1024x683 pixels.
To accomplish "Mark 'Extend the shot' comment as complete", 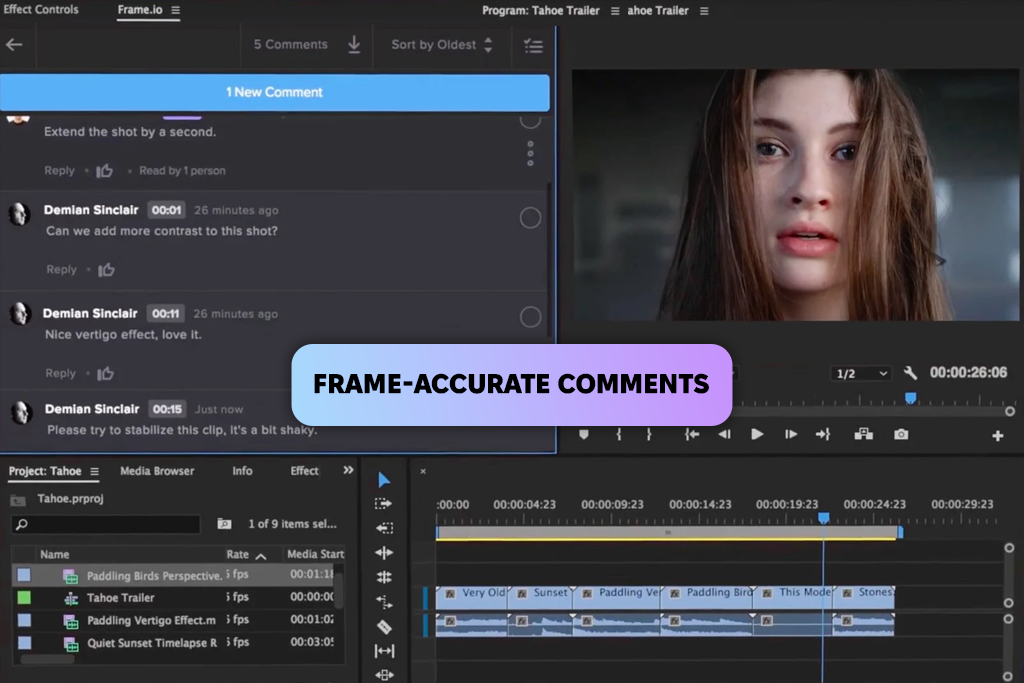I will click(x=530, y=120).
